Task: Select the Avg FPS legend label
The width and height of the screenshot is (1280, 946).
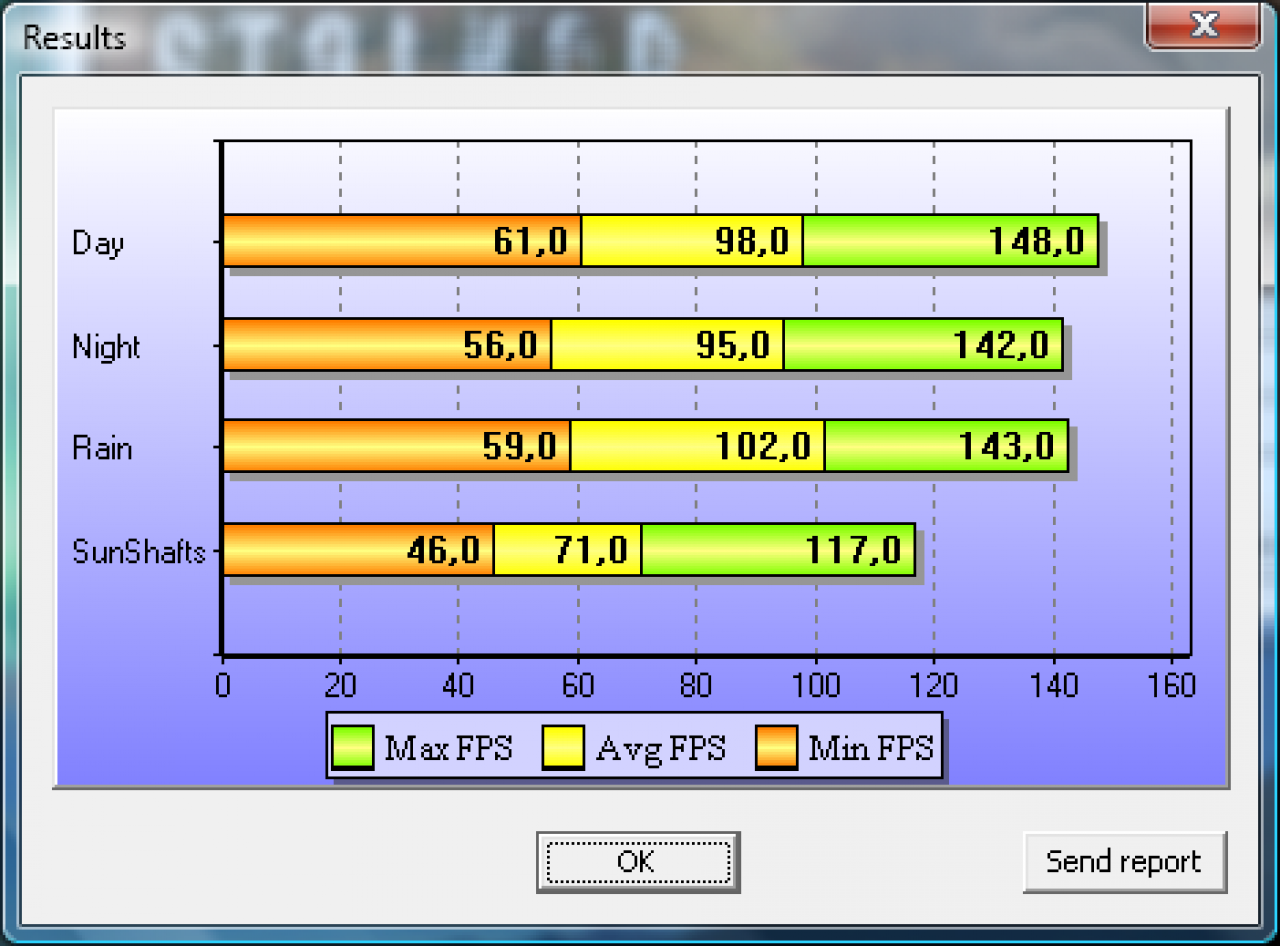Action: coord(661,749)
